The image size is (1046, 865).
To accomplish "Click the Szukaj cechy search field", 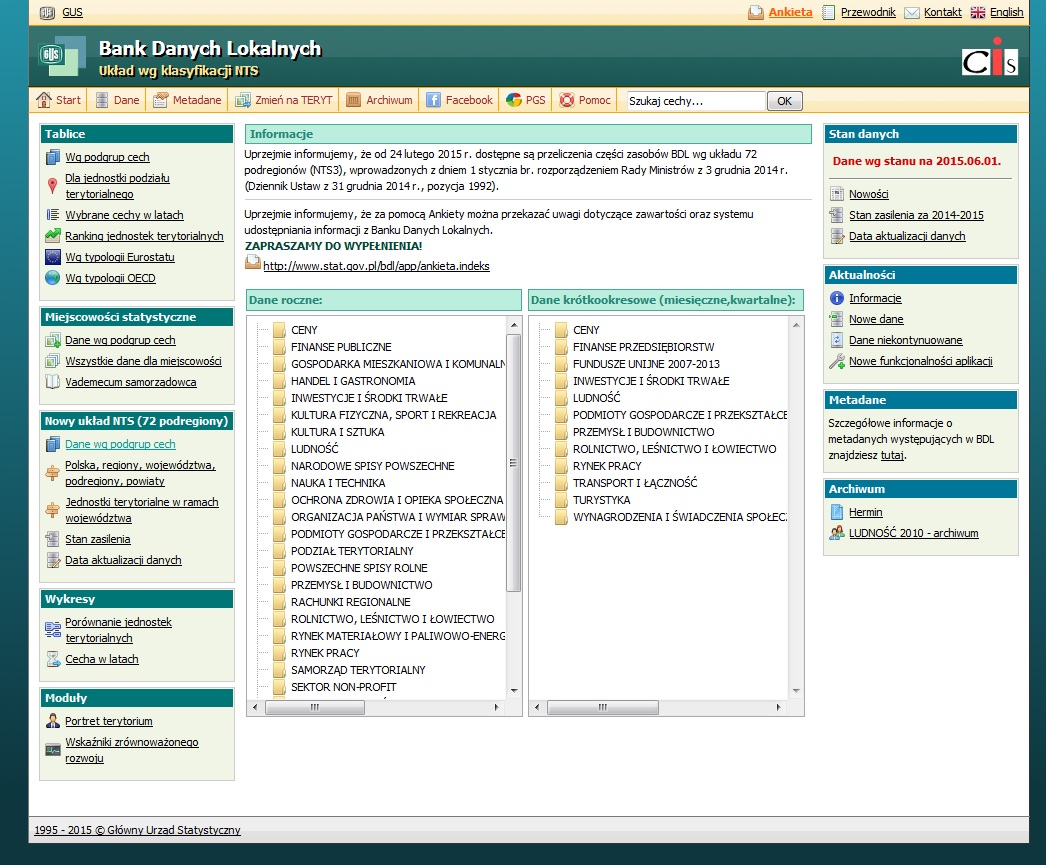I will click(694, 101).
